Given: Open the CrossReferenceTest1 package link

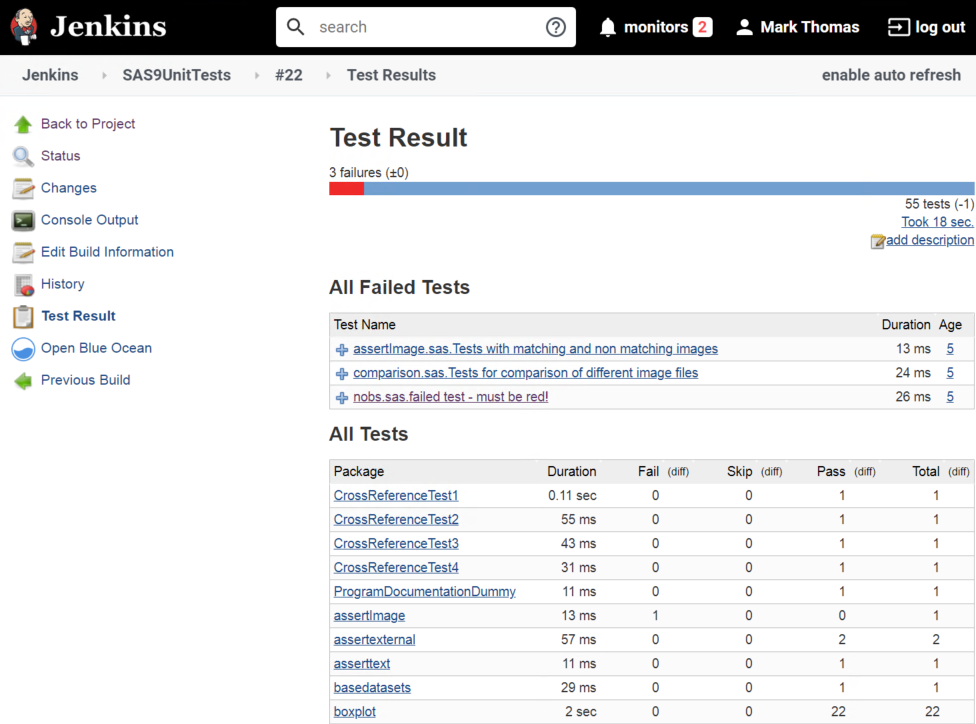Looking at the screenshot, I should pyautogui.click(x=396, y=496).
